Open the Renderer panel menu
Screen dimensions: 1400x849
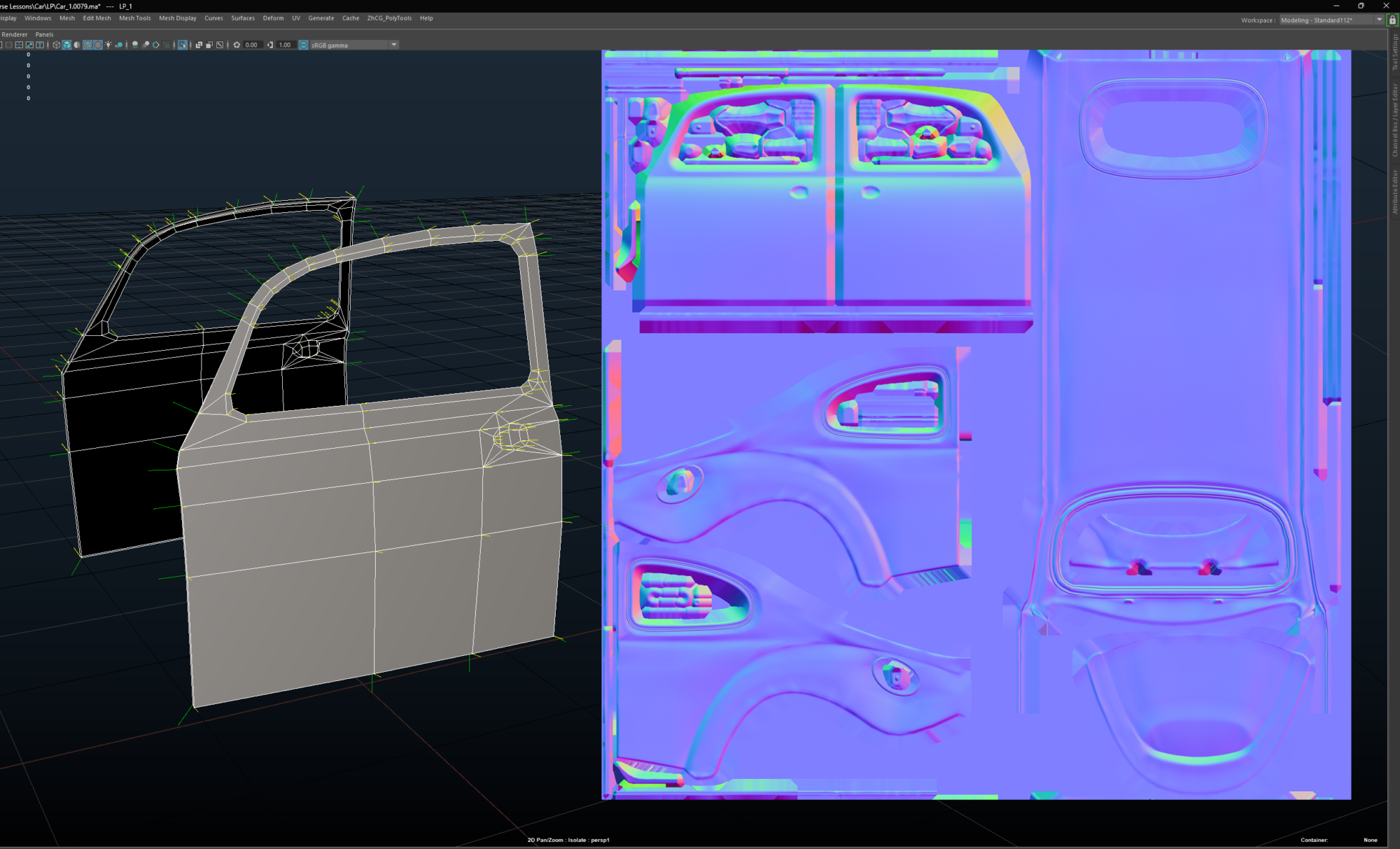tap(13, 34)
